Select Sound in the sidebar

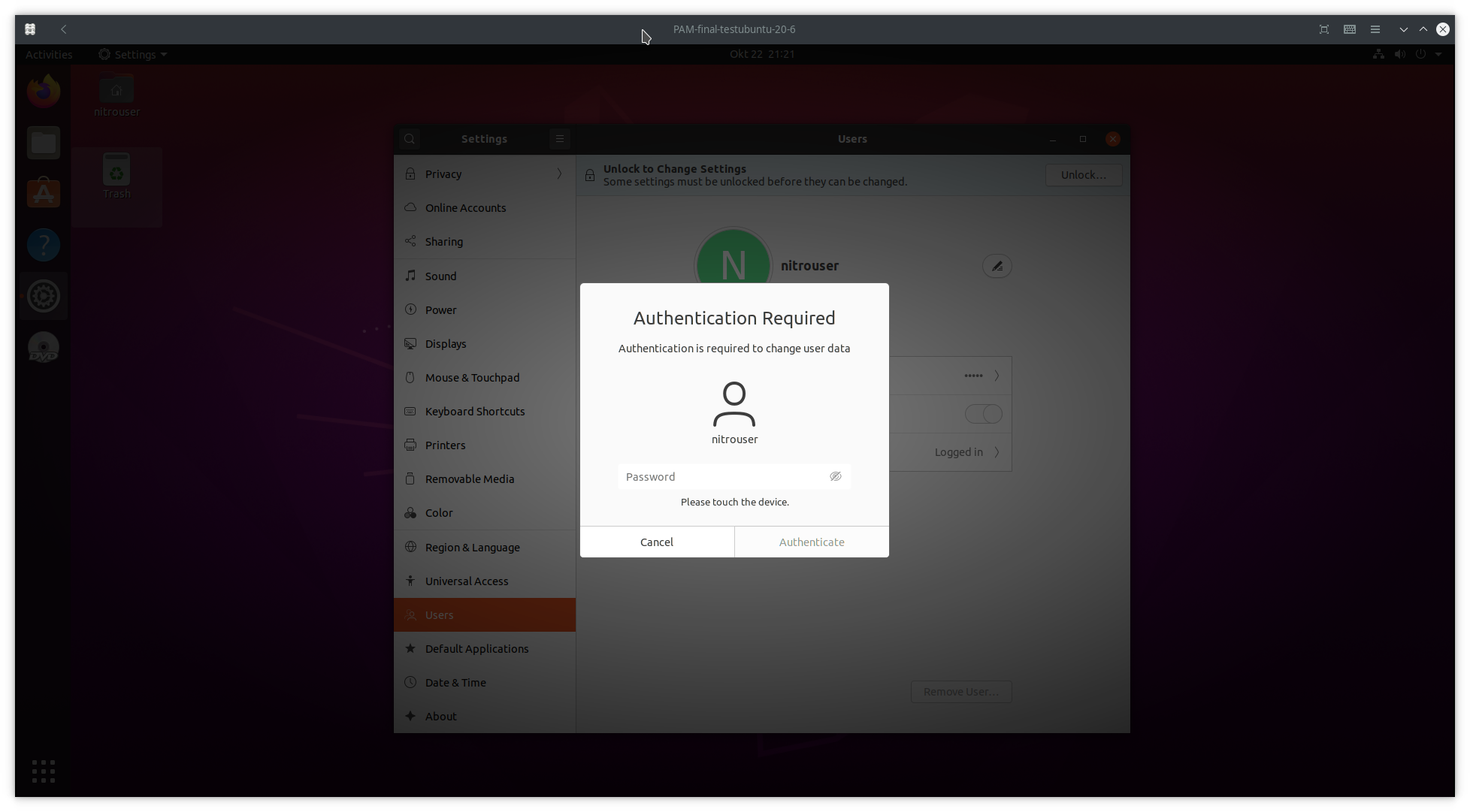[485, 276]
